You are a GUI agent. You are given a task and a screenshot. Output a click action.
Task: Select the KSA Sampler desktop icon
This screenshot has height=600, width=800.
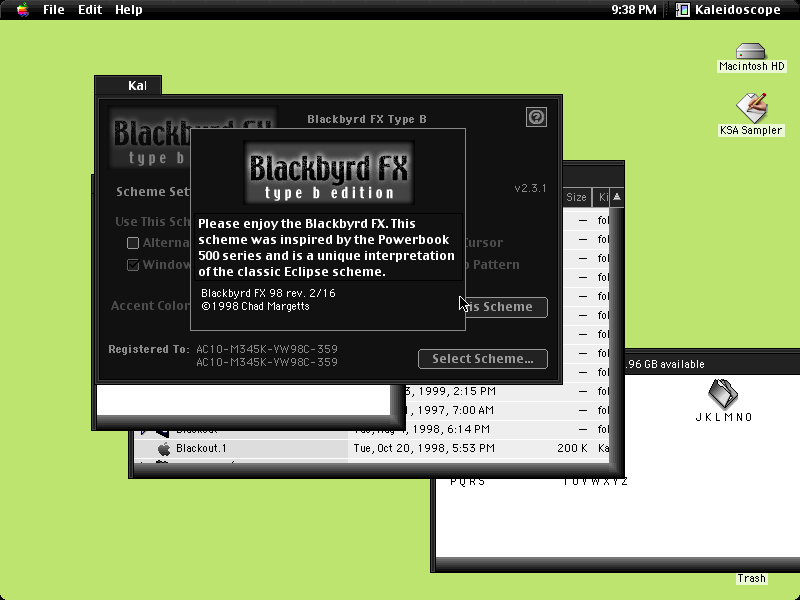tap(751, 107)
